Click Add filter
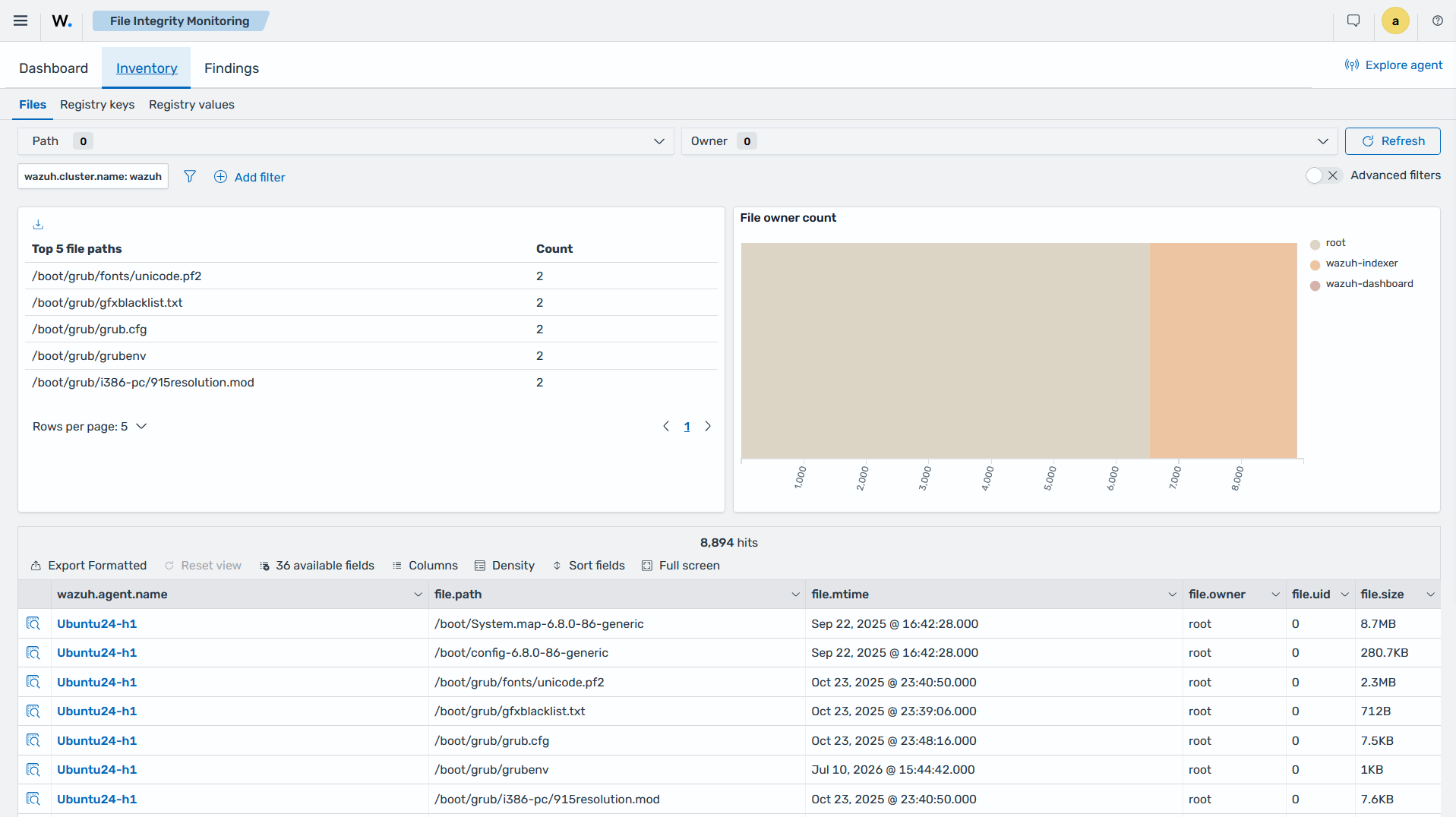The image size is (1456, 817). 250,177
